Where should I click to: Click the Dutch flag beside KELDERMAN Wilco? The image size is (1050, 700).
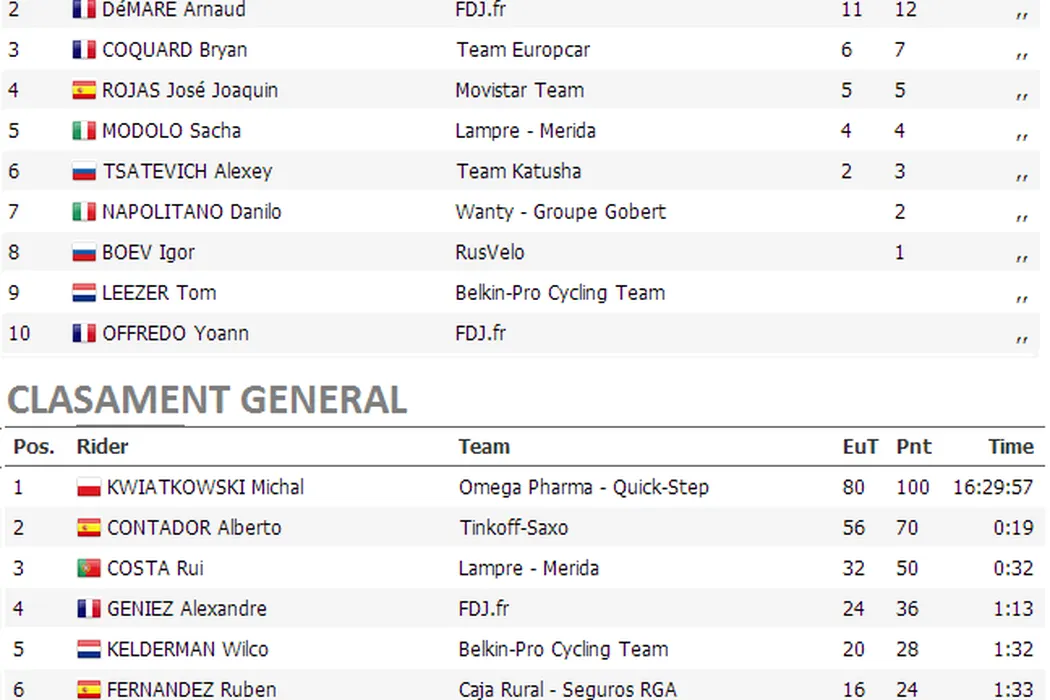coord(89,649)
